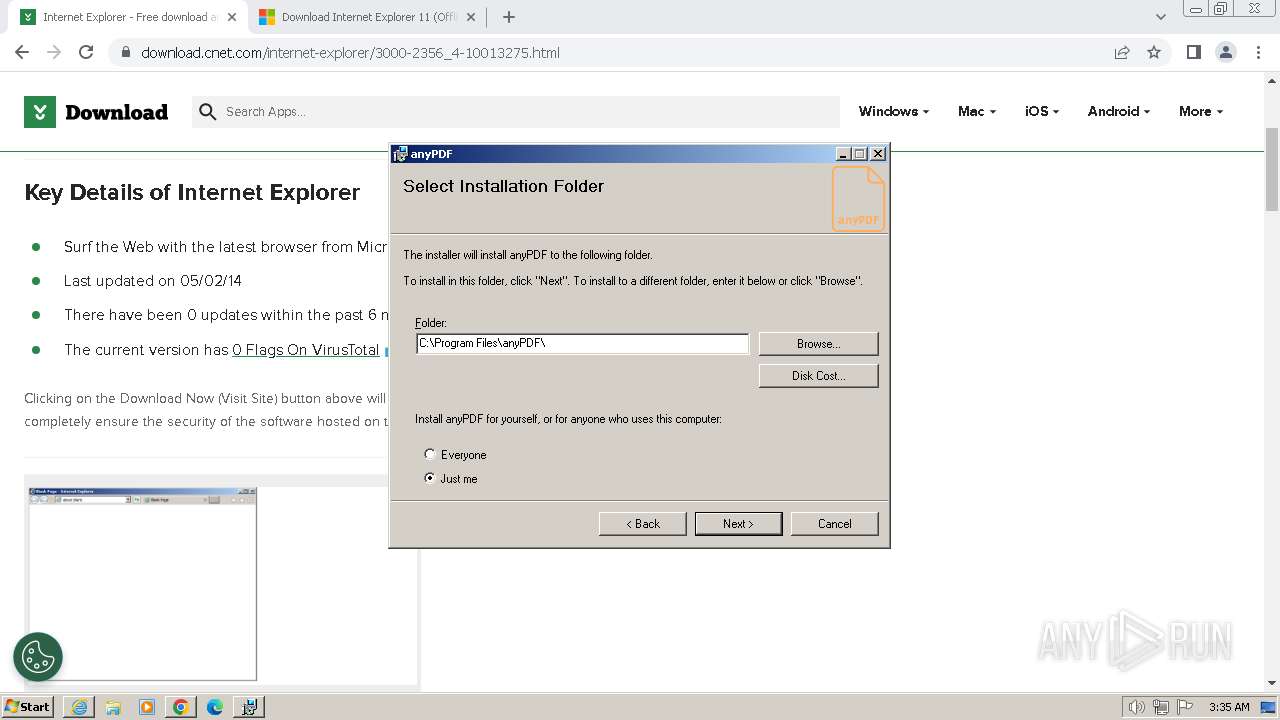The width and height of the screenshot is (1280, 720).
Task: Click the scrollbar up arrow
Action: coord(1272,80)
